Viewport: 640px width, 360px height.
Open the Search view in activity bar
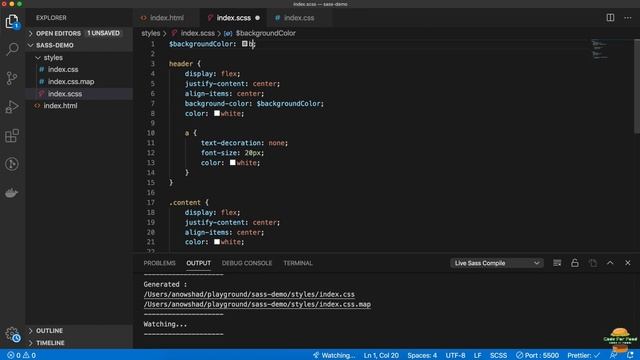coord(12,49)
